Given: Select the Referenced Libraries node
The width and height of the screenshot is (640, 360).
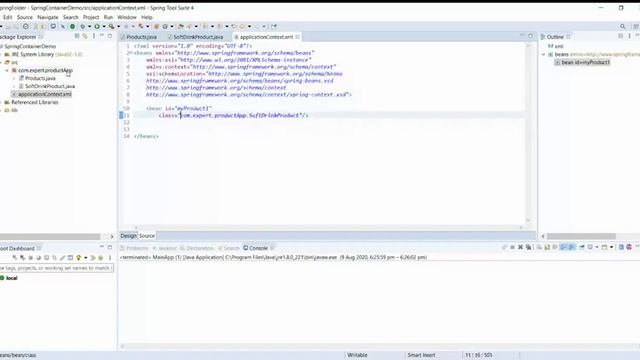Looking at the screenshot, I should [34, 102].
